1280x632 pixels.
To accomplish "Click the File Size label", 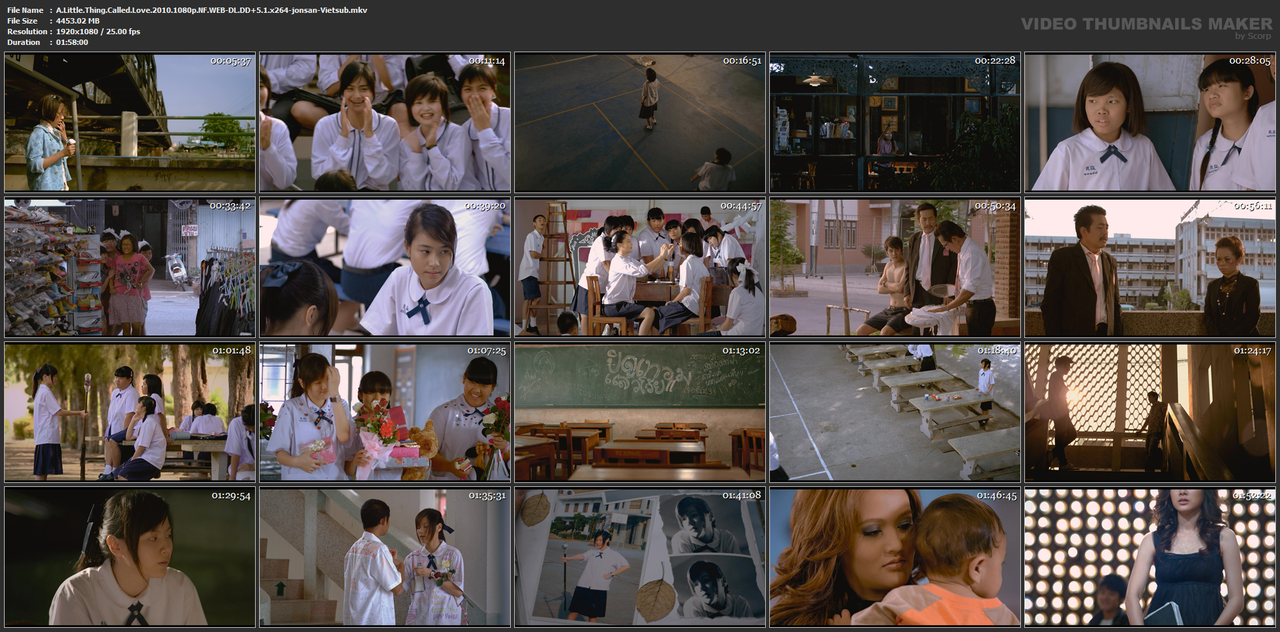I will 22,20.
